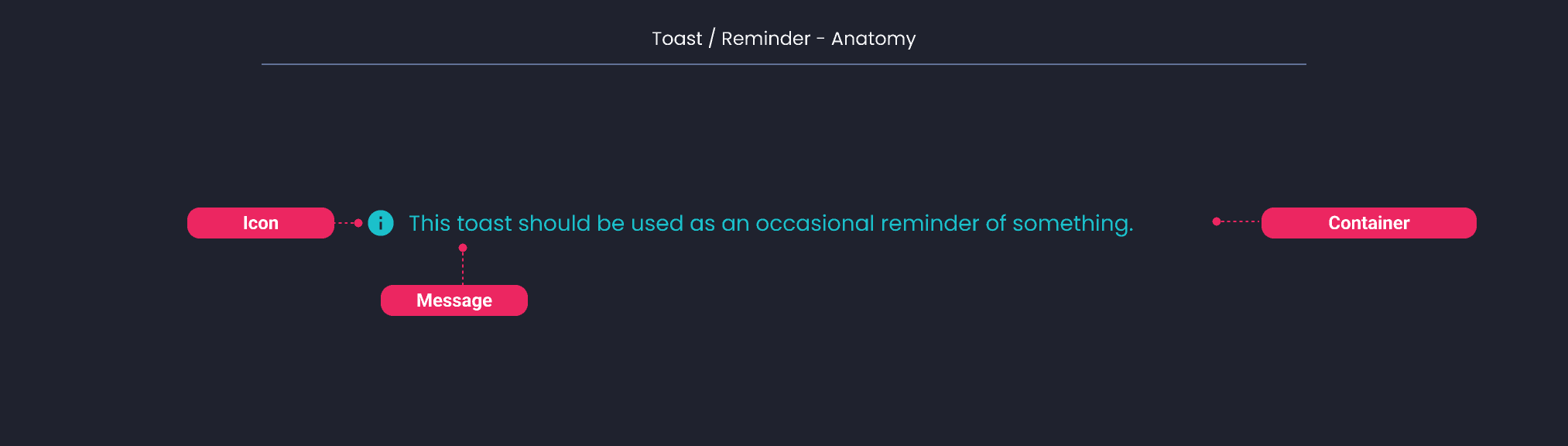Click the pink dot beside the info icon
This screenshot has height=446, width=1568.
(358, 223)
